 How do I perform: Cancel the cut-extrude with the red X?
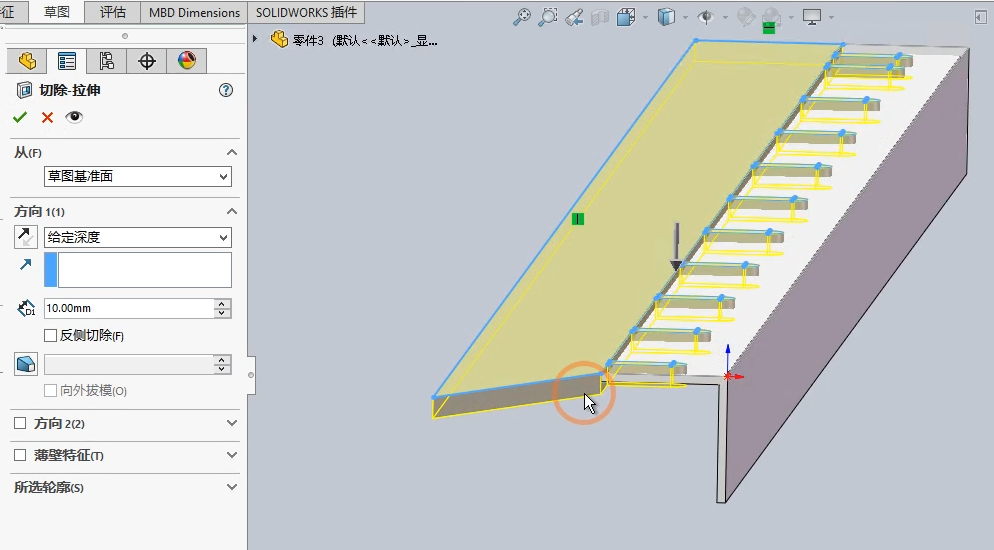click(x=47, y=117)
